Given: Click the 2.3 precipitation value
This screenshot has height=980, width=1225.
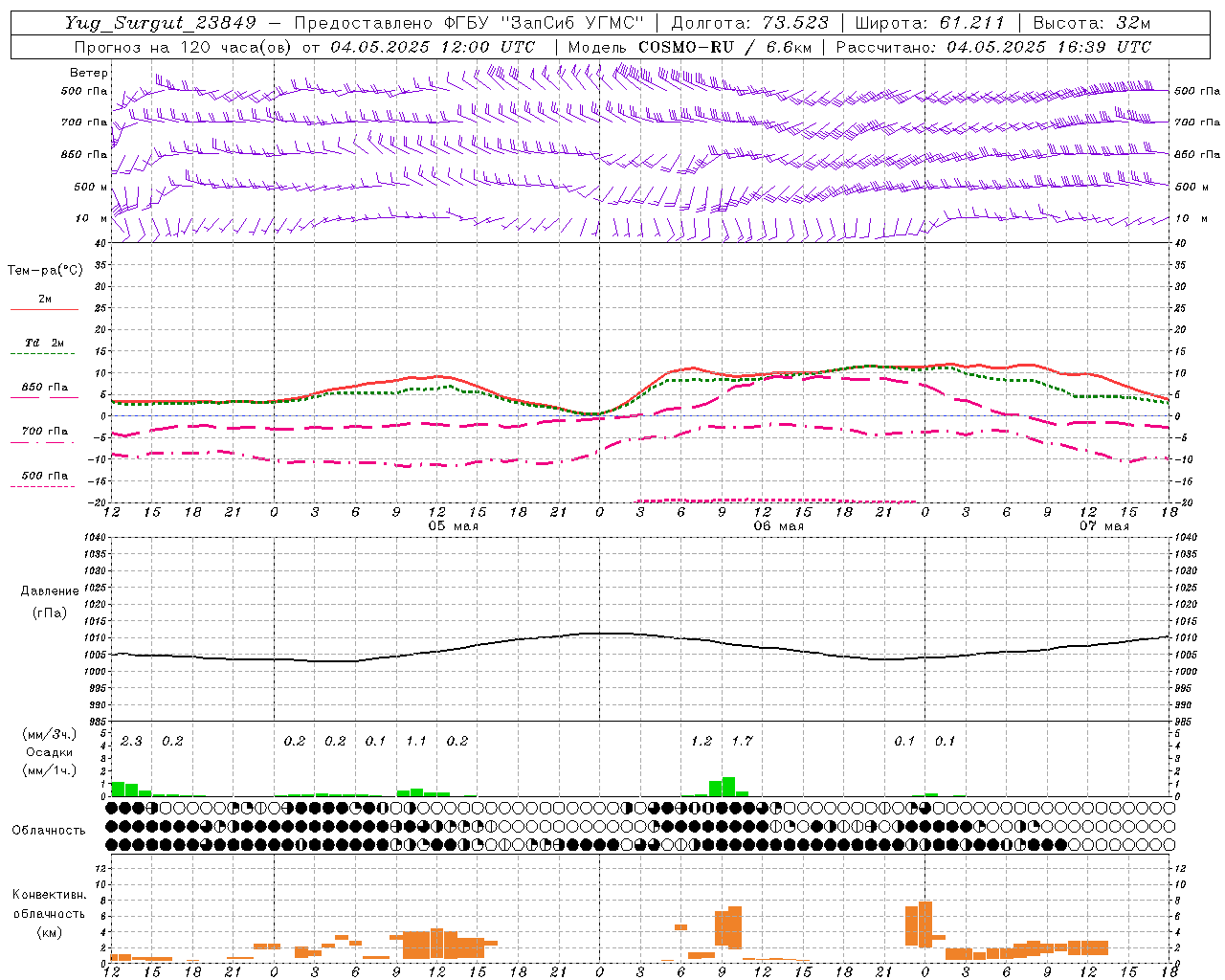Looking at the screenshot, I should click(x=131, y=741).
